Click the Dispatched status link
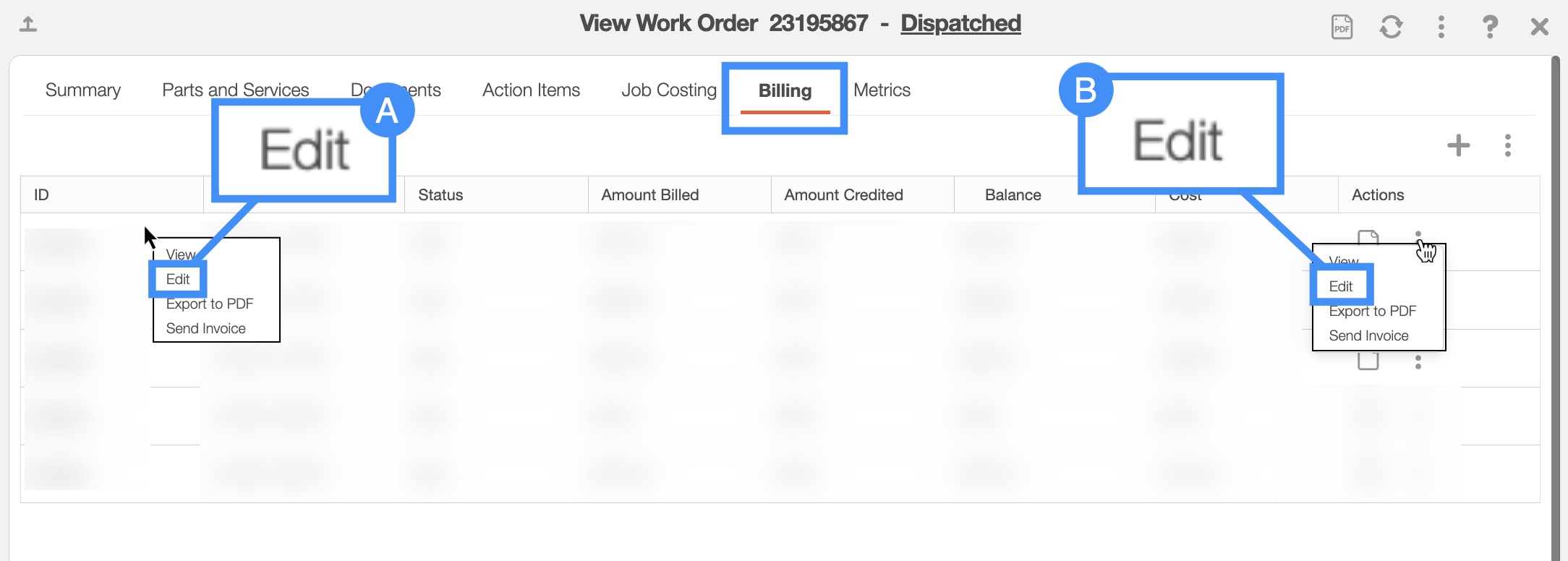Screen dimensions: 1568x561 960,24
